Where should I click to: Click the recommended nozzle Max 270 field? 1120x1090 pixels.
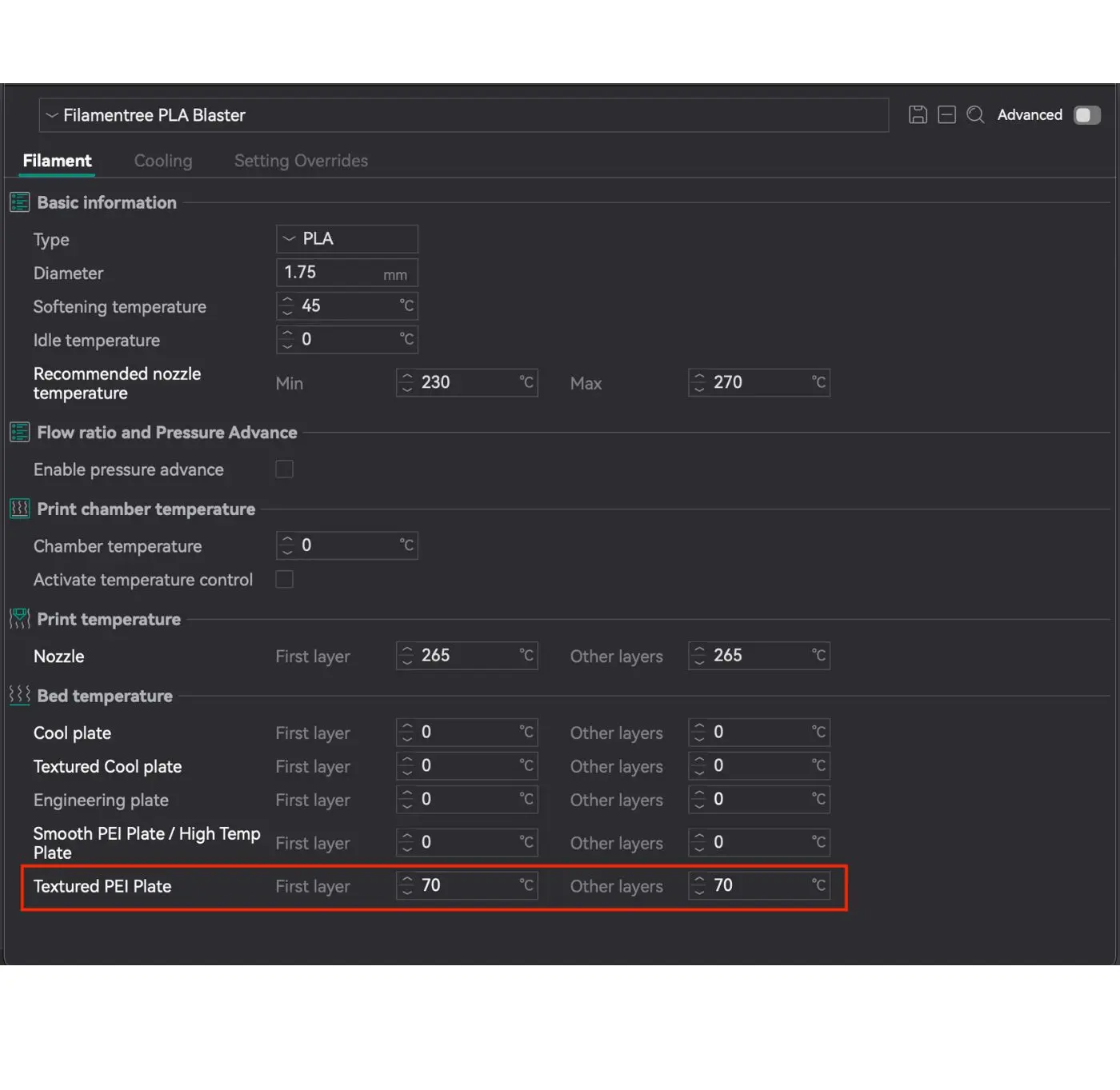click(x=759, y=382)
